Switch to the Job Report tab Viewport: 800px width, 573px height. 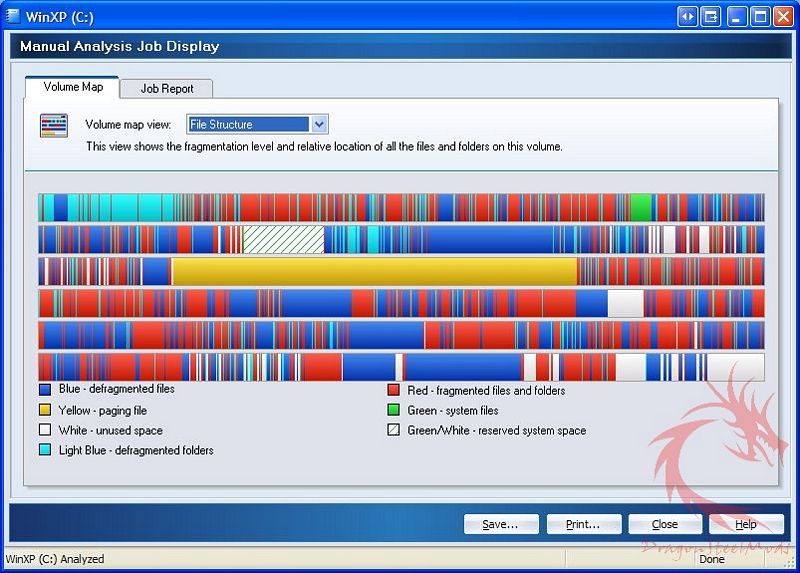(167, 88)
